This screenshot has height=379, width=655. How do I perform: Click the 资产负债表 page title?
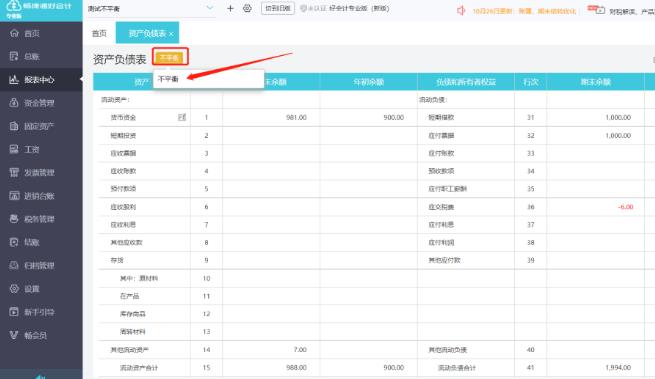click(x=119, y=59)
